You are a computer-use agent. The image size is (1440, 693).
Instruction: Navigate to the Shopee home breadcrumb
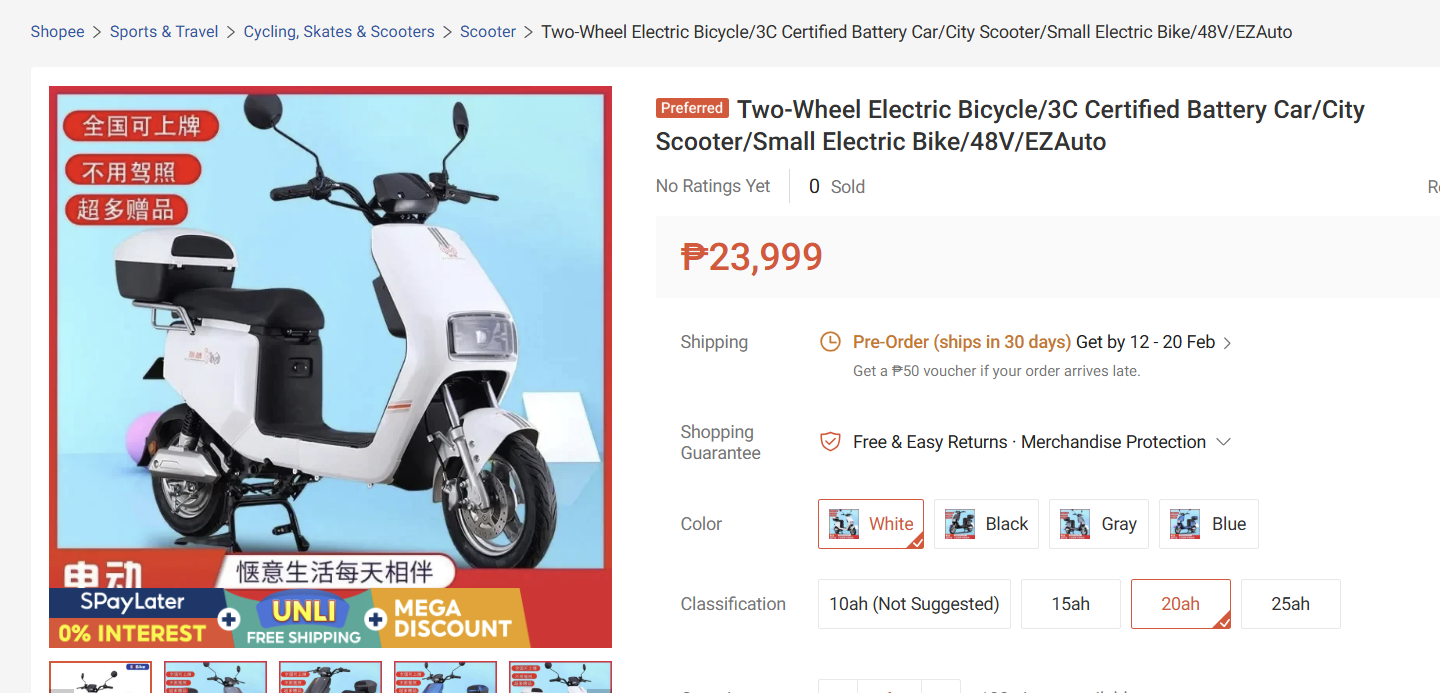pyautogui.click(x=57, y=32)
